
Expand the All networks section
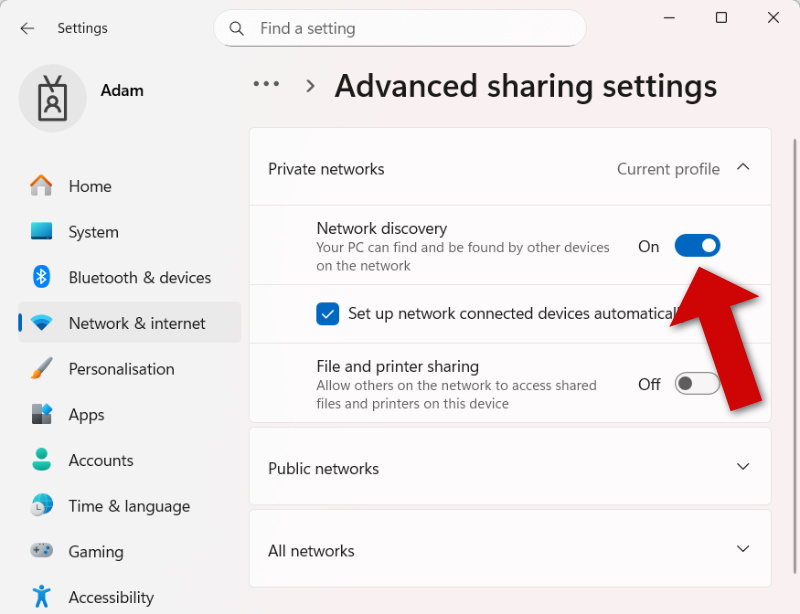743,549
